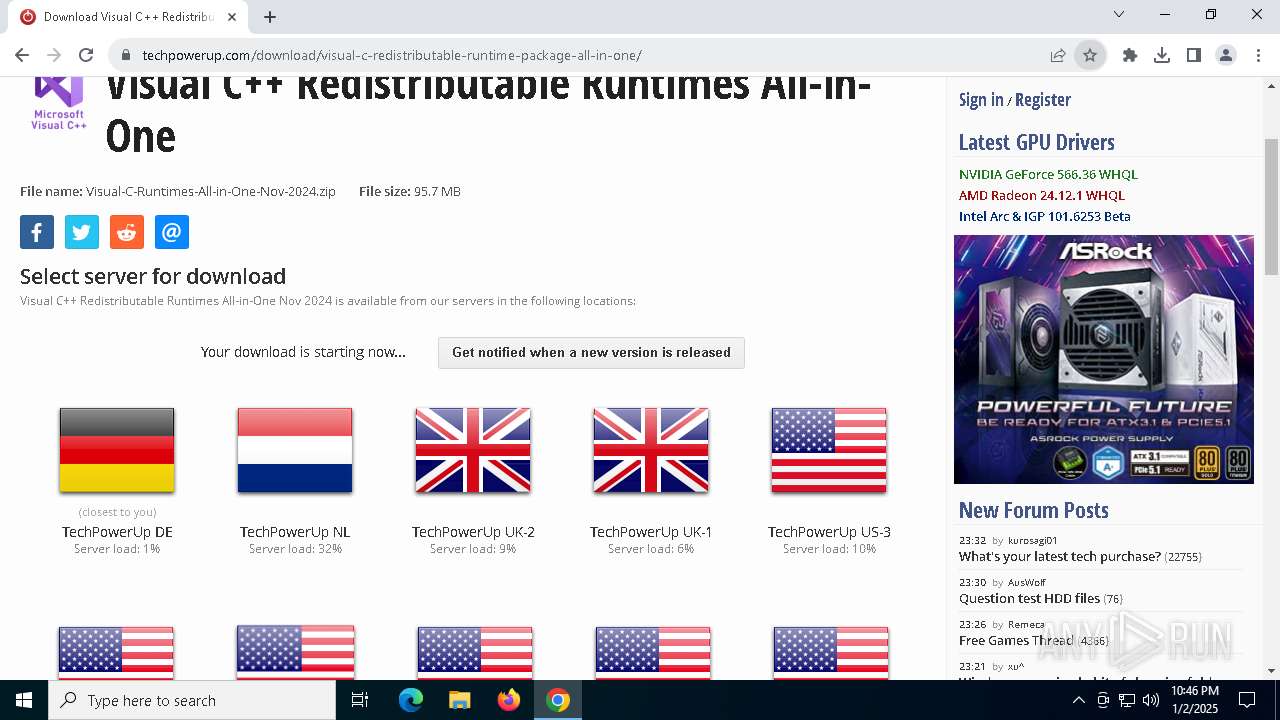Click Chrome icon in the taskbar
The width and height of the screenshot is (1280, 720).
[x=558, y=700]
